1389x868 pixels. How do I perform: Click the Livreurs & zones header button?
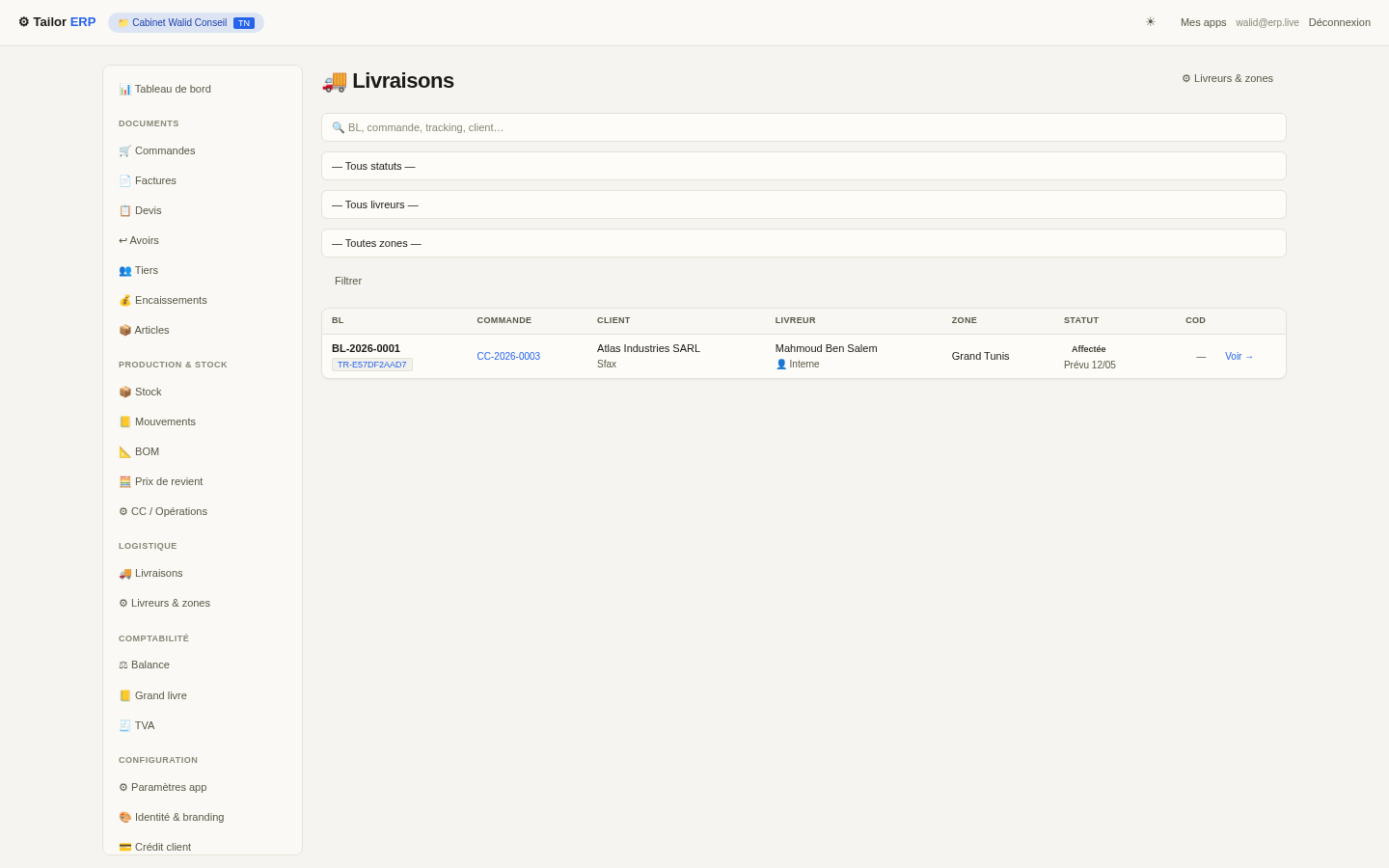coord(1227,78)
